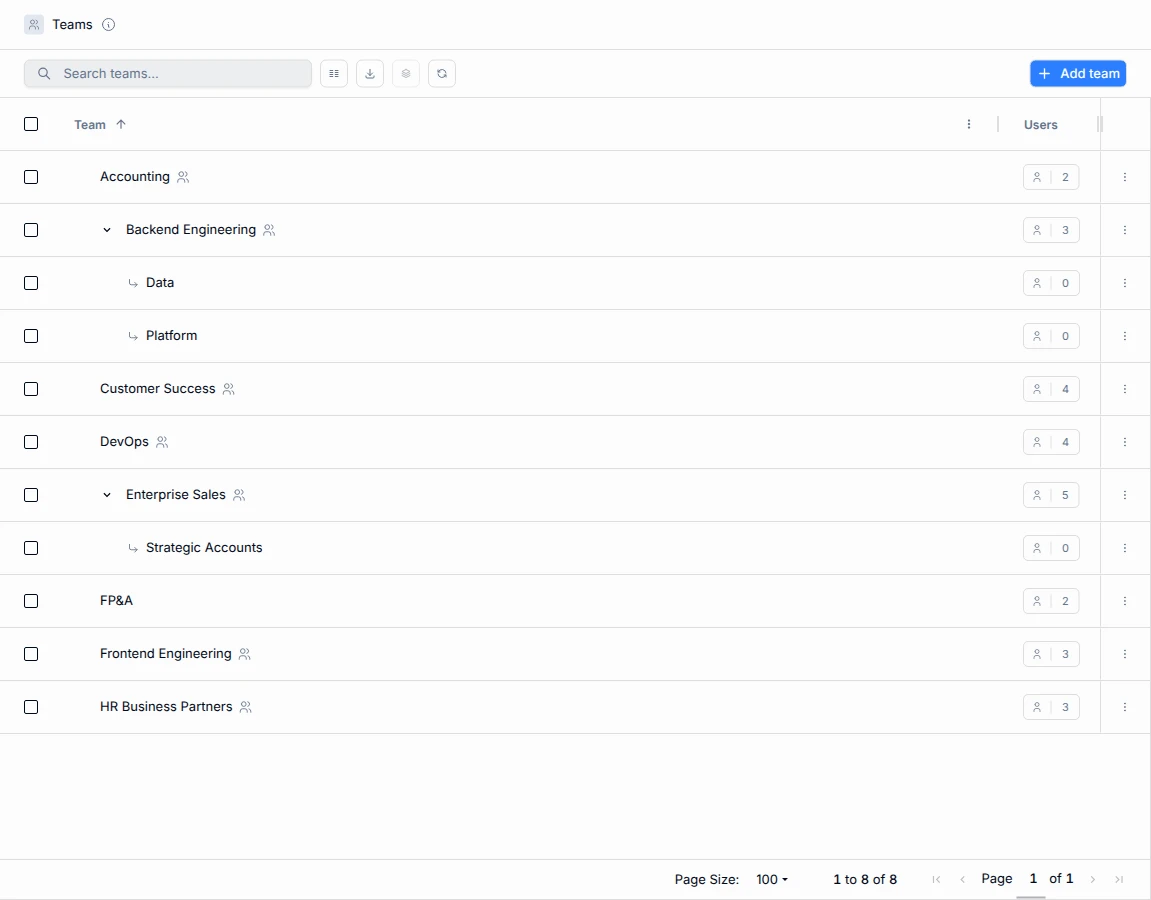This screenshot has height=900, width=1151.
Task: Select the Frontend Engineering row checkbox
Action: pos(31,653)
